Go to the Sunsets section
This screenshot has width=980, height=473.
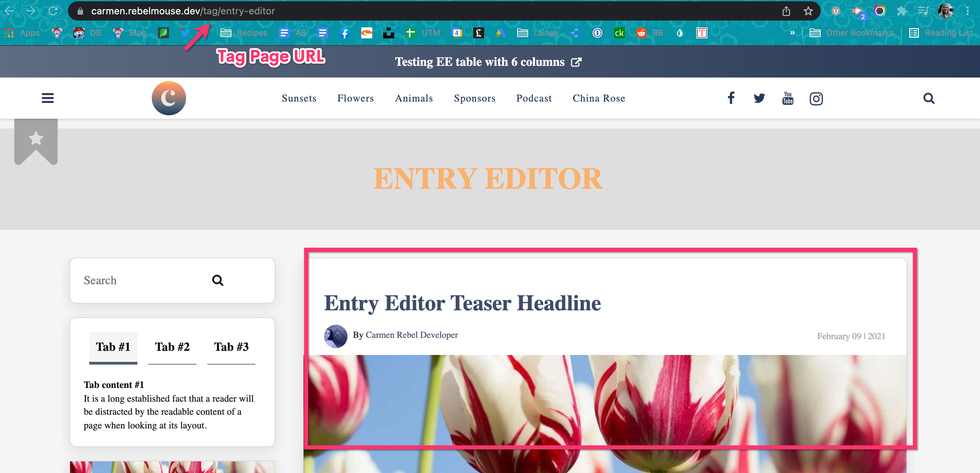point(299,98)
